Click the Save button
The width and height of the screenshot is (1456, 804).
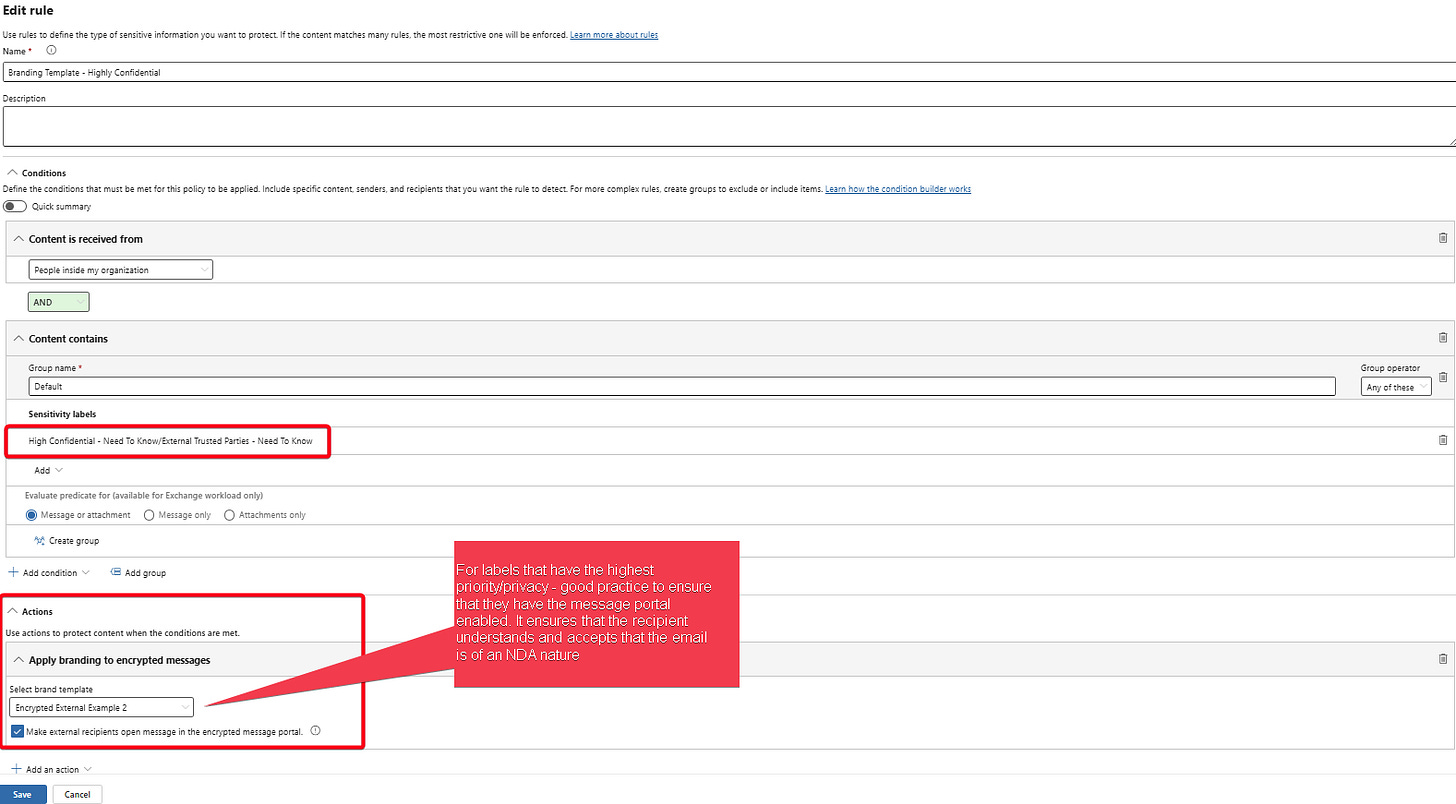tap(23, 795)
